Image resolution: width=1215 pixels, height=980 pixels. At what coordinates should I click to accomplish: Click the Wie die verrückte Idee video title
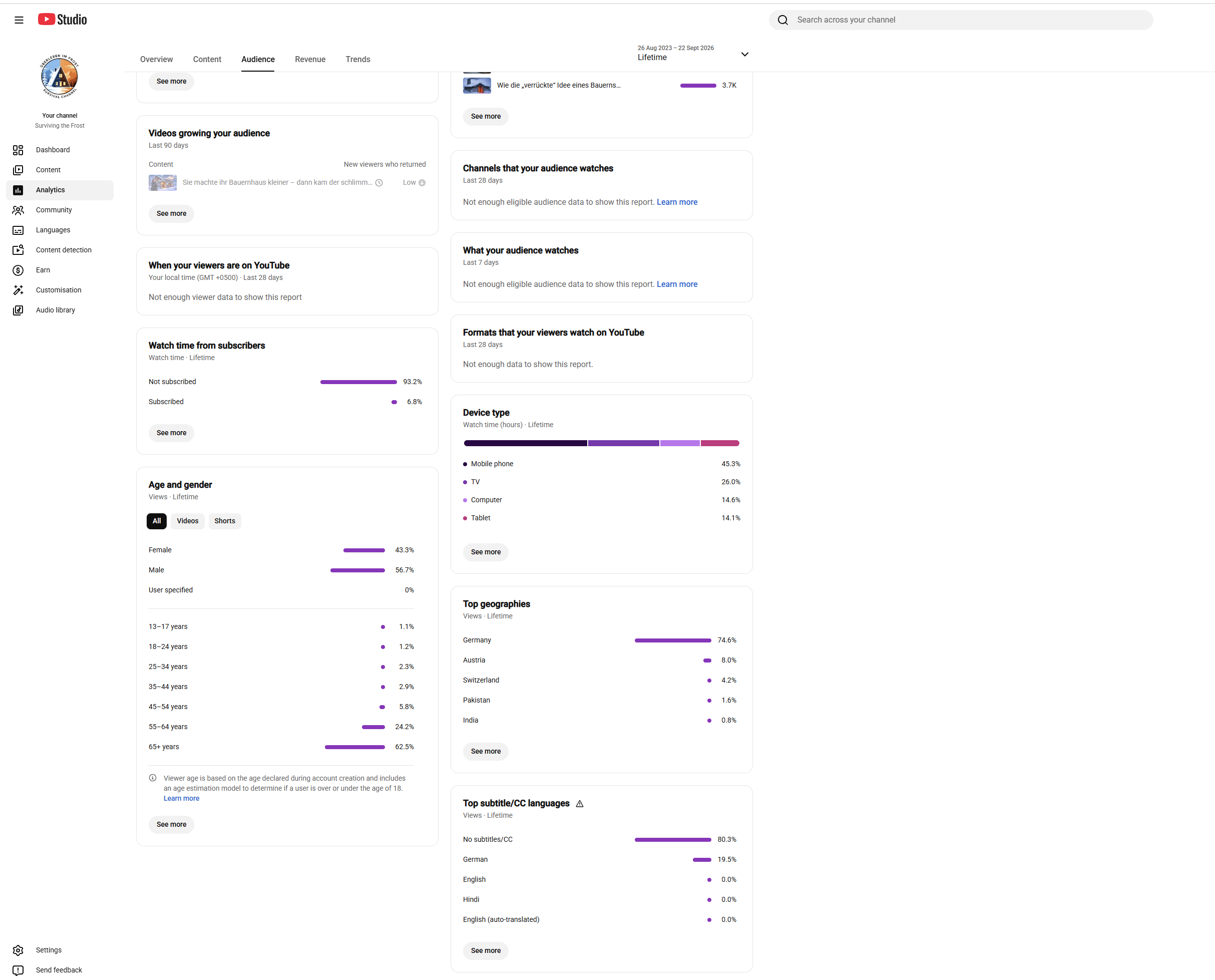click(559, 85)
